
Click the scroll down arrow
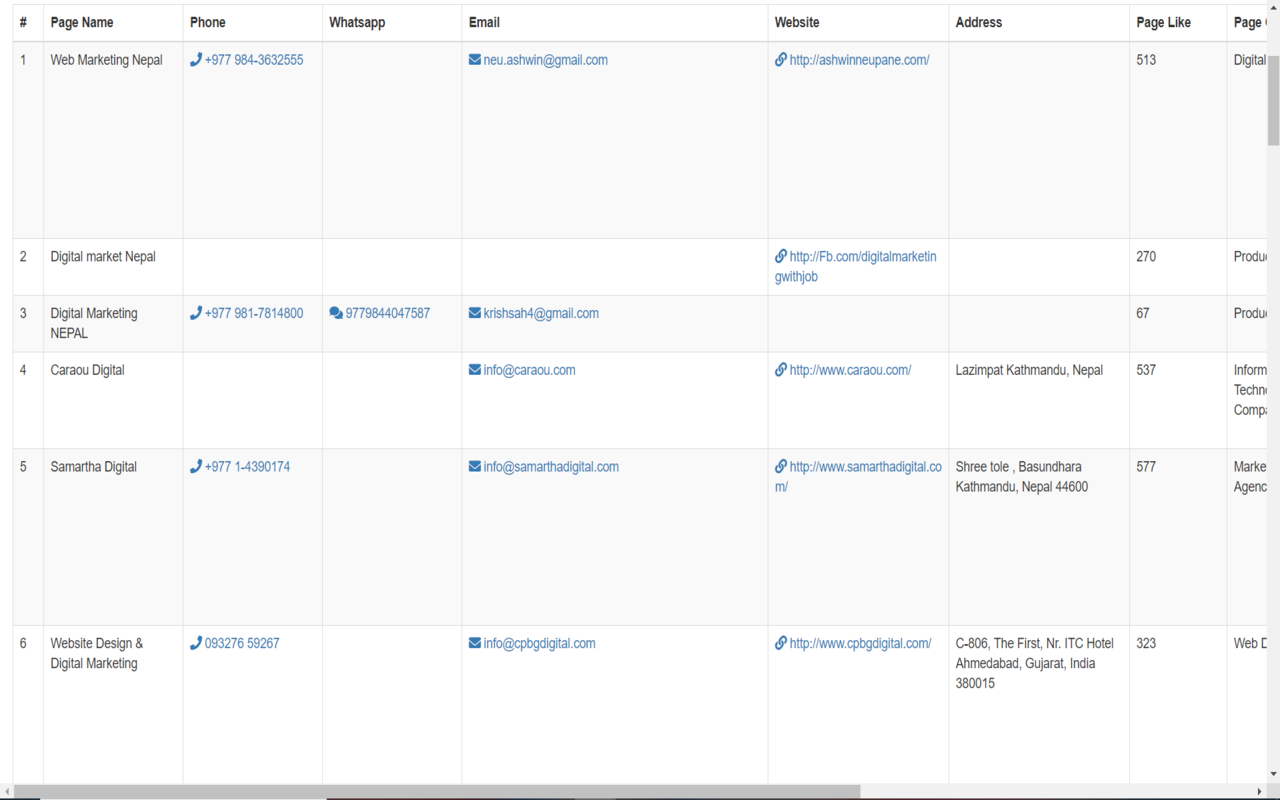point(1273,774)
